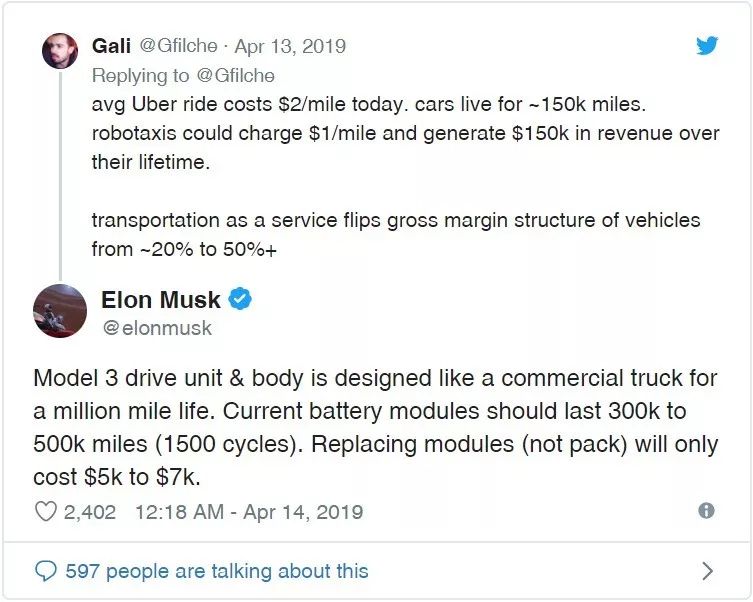Click the Replying to @Gfilche mention
The width and height of the screenshot is (753, 602).
(235, 76)
